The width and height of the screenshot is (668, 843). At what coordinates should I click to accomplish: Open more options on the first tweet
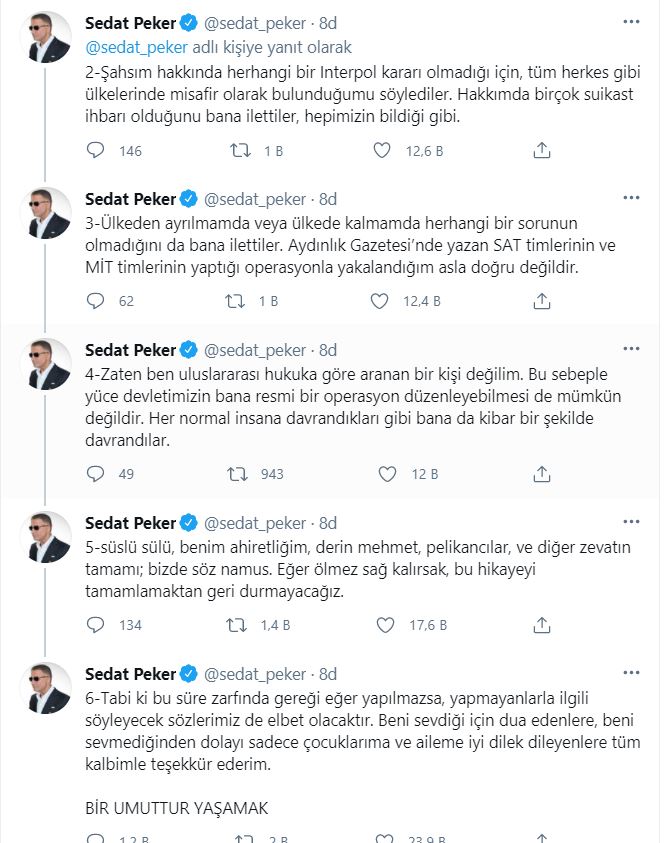point(631,22)
